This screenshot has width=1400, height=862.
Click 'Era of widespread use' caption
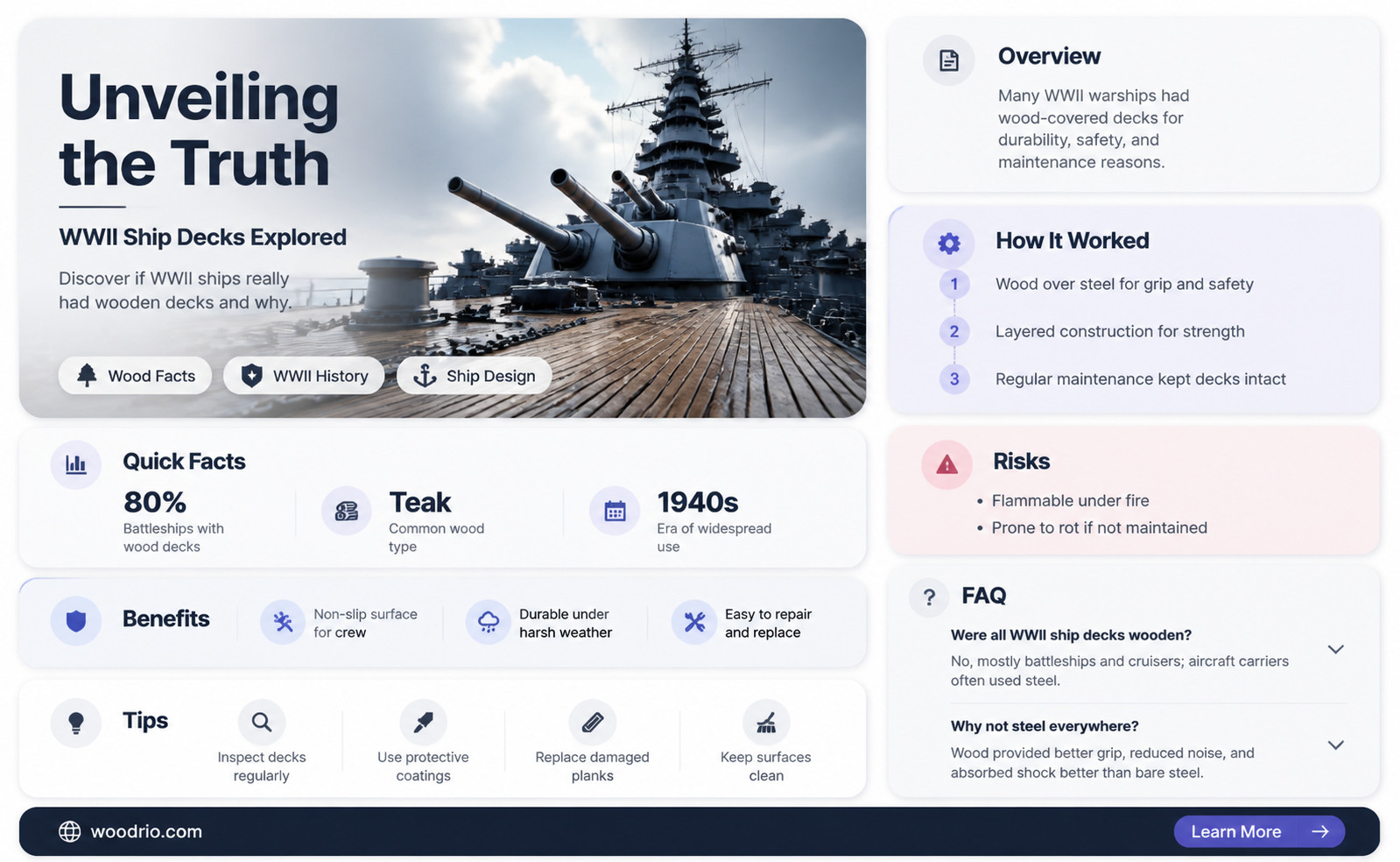point(714,538)
